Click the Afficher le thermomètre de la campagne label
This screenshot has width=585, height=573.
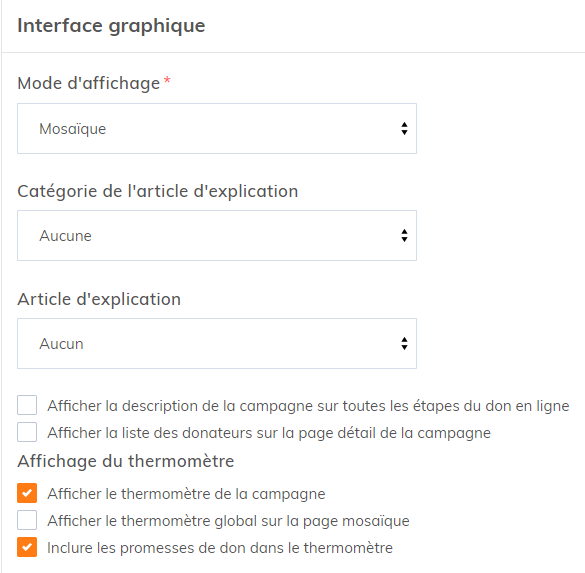click(x=186, y=494)
